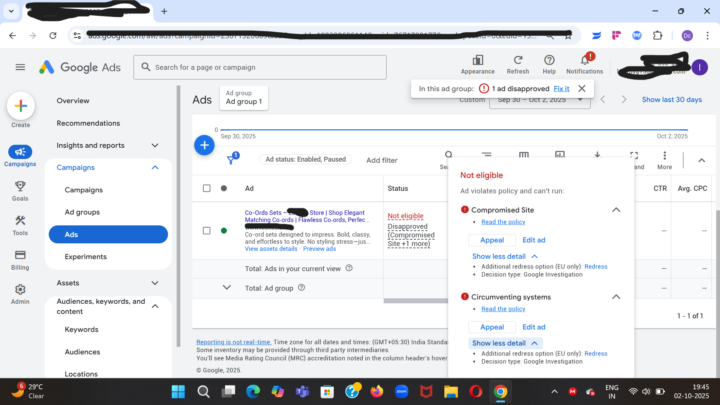Click the Create plus button
This screenshot has height=405, width=720.
[x=21, y=106]
